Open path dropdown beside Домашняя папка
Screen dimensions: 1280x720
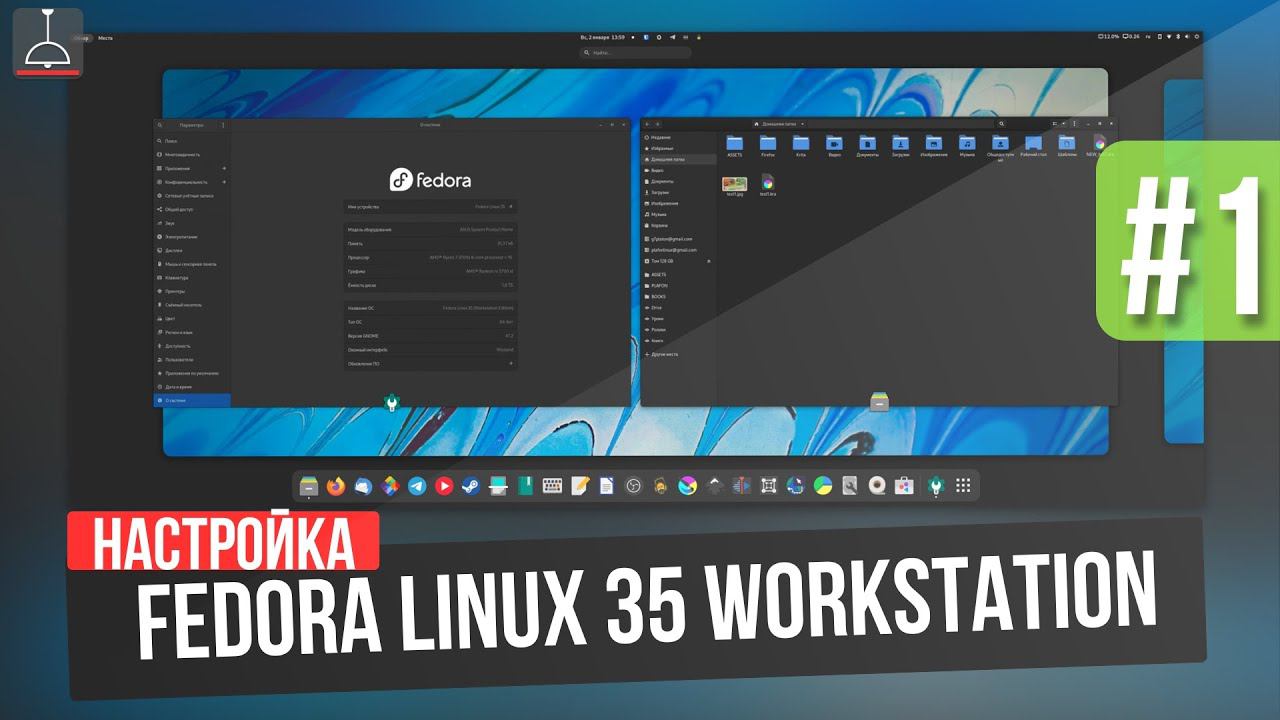(801, 124)
